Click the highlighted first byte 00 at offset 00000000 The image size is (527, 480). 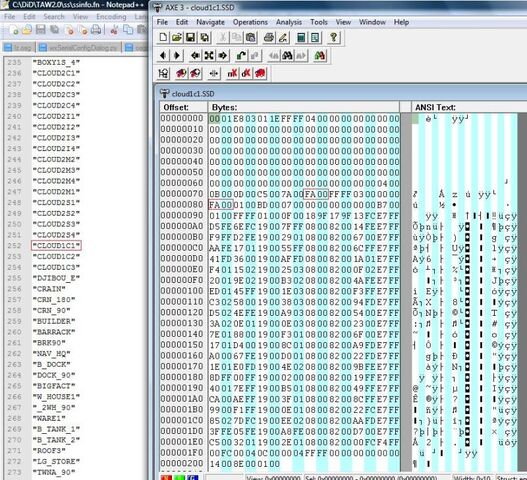214,119
